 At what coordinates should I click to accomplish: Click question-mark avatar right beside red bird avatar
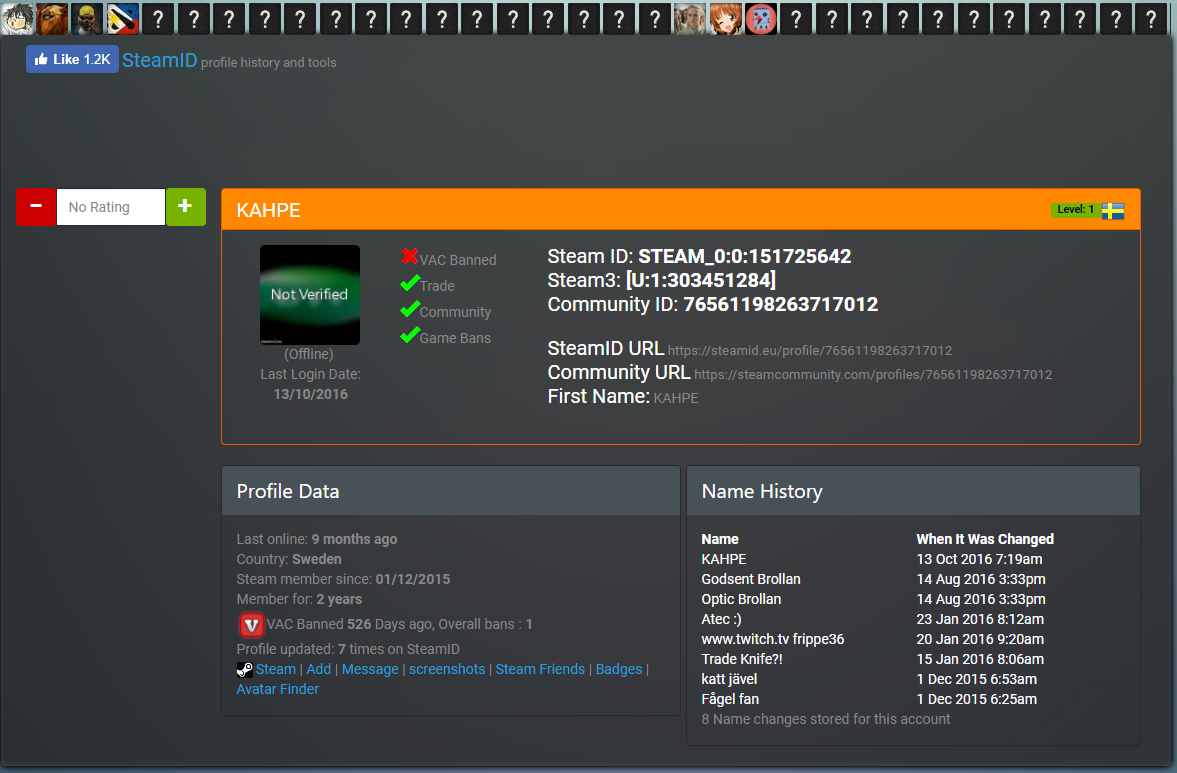pyautogui.click(x=796, y=18)
